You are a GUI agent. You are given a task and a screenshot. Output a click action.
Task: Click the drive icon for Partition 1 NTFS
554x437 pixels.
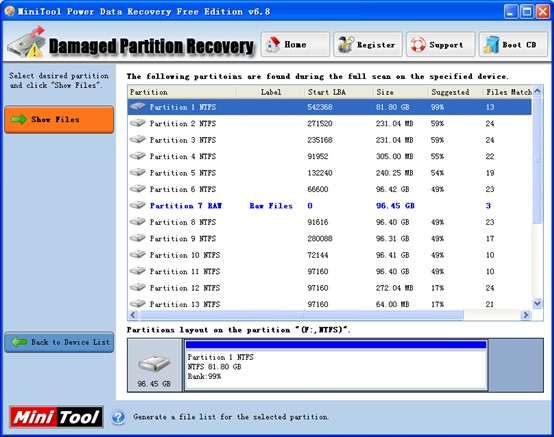[137, 106]
